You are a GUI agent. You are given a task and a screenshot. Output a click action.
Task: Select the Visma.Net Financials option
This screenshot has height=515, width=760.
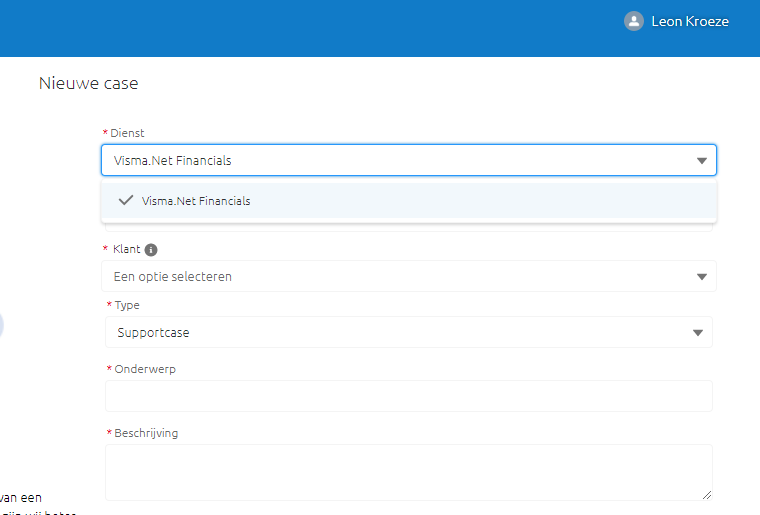409,201
